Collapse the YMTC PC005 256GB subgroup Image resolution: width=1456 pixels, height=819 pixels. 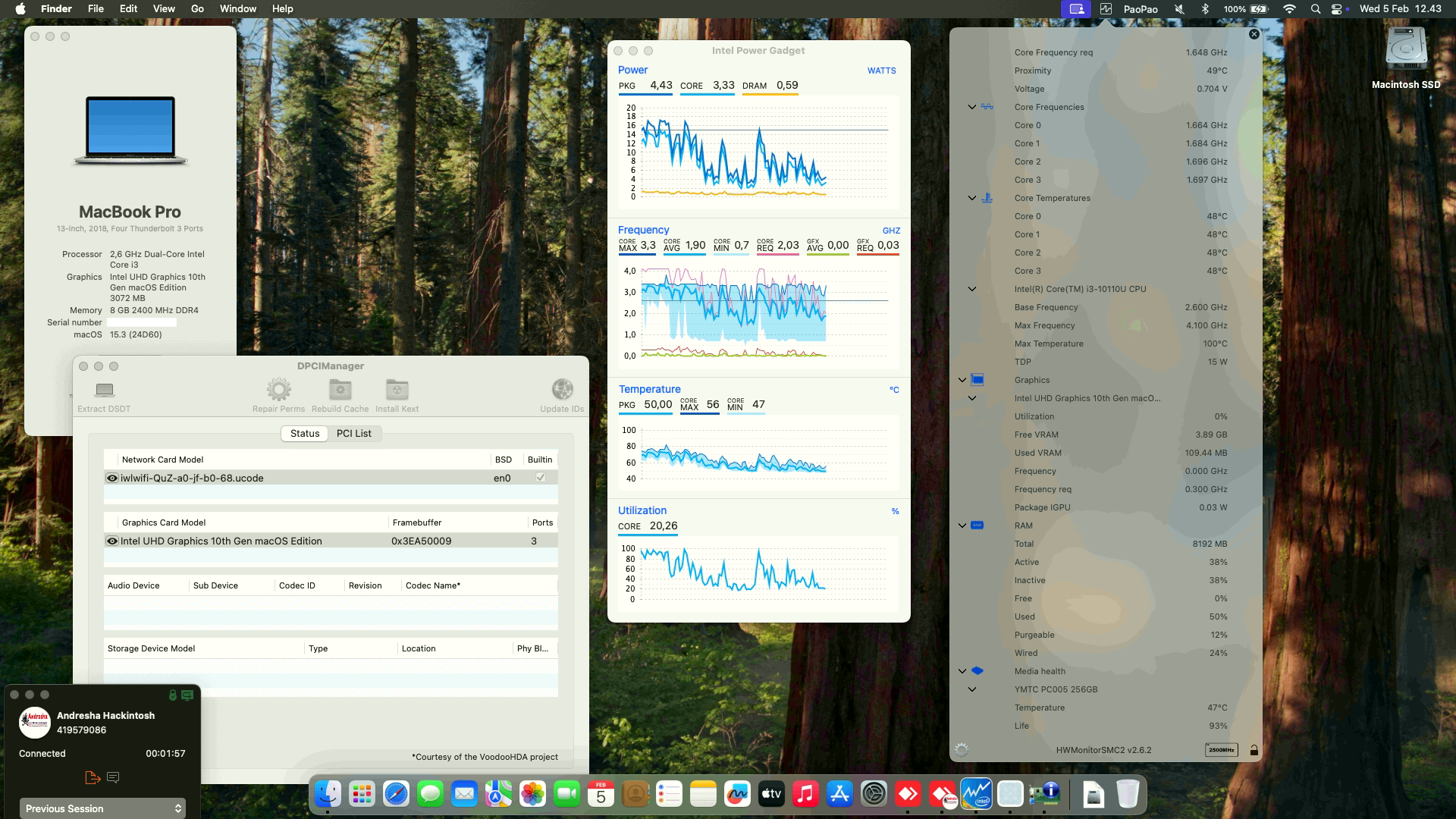(x=972, y=689)
